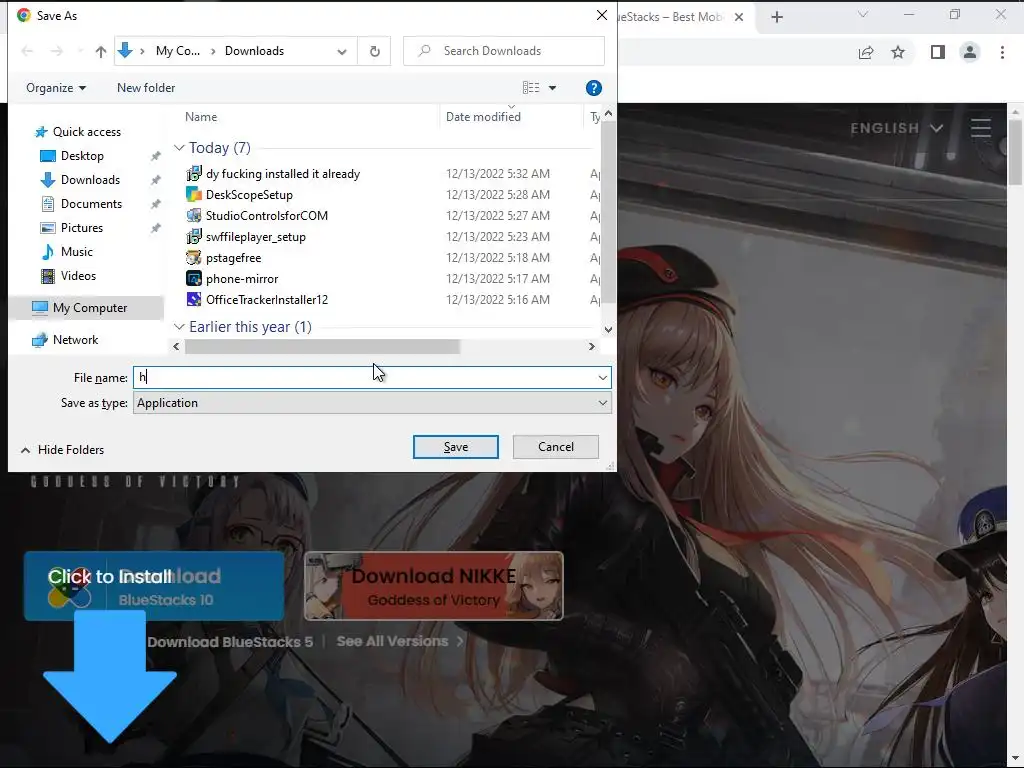Select Documents in the navigation pane

click(x=91, y=204)
